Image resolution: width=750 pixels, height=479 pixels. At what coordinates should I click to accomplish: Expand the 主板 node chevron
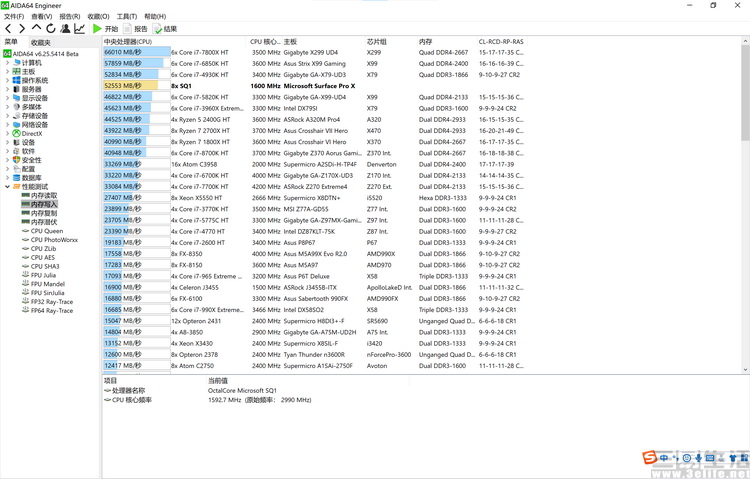[8, 71]
